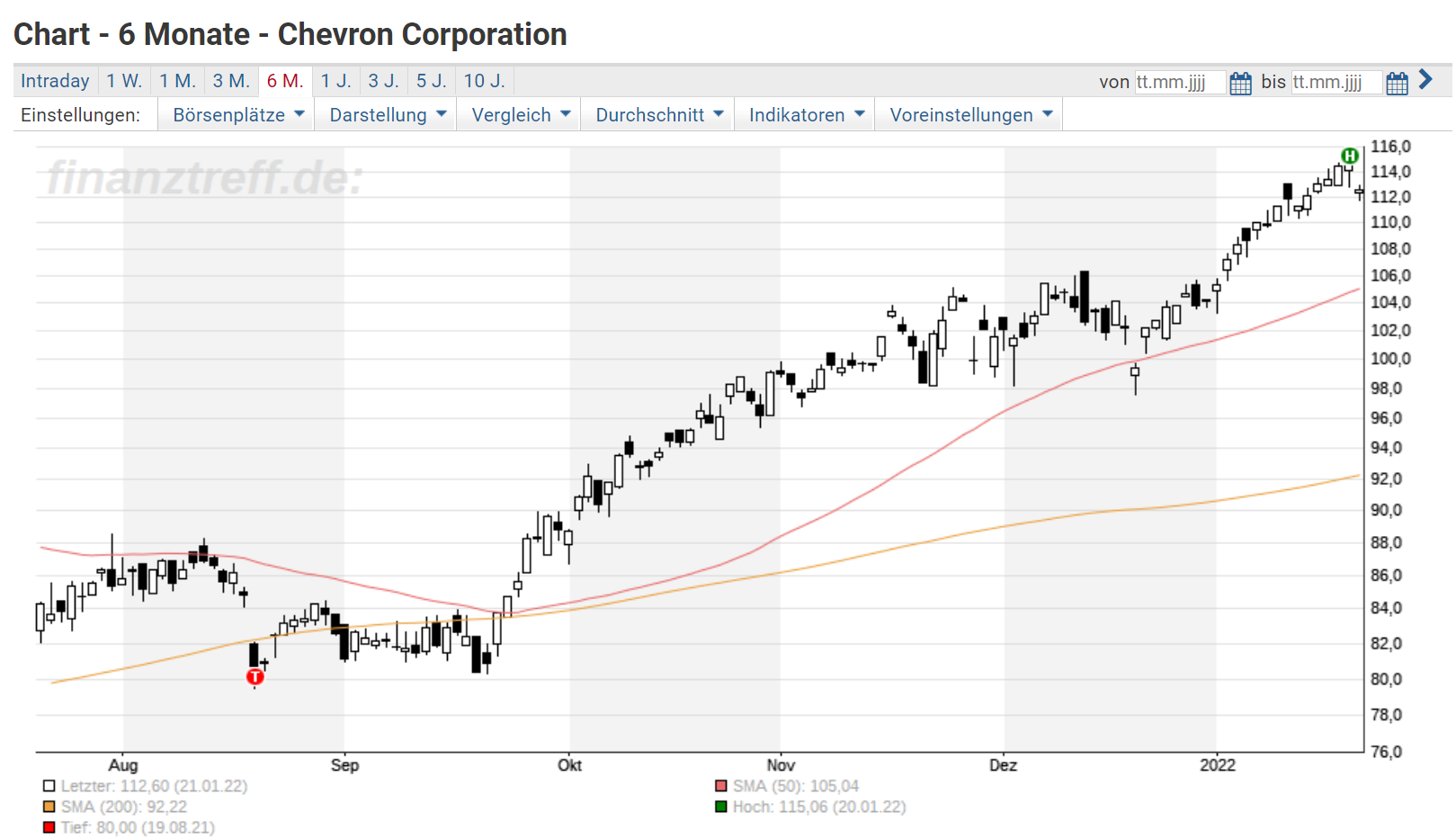Open the 'bis' date calendar picker icon
Screen dimensions: 1456x840
(1397, 83)
